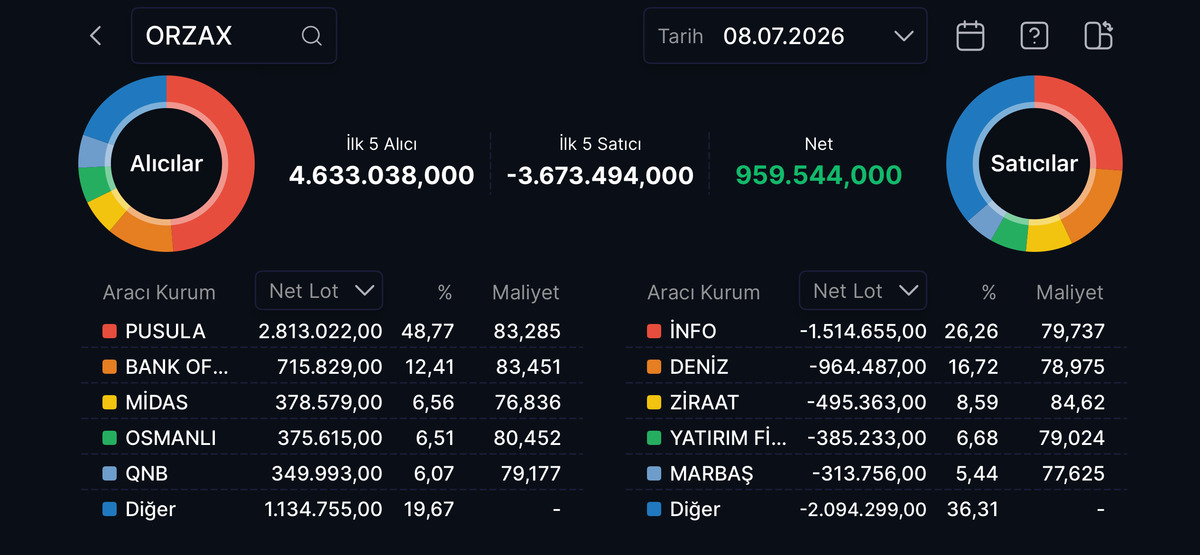This screenshot has width=1200, height=555.
Task: Expand the sellers Net Lot dropdown
Action: pyautogui.click(x=863, y=291)
